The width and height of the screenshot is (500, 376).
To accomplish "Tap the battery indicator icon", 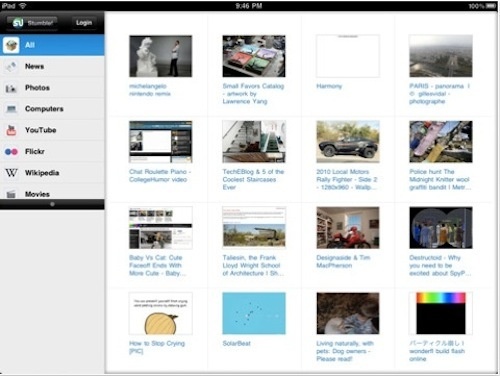I will click(x=491, y=6).
